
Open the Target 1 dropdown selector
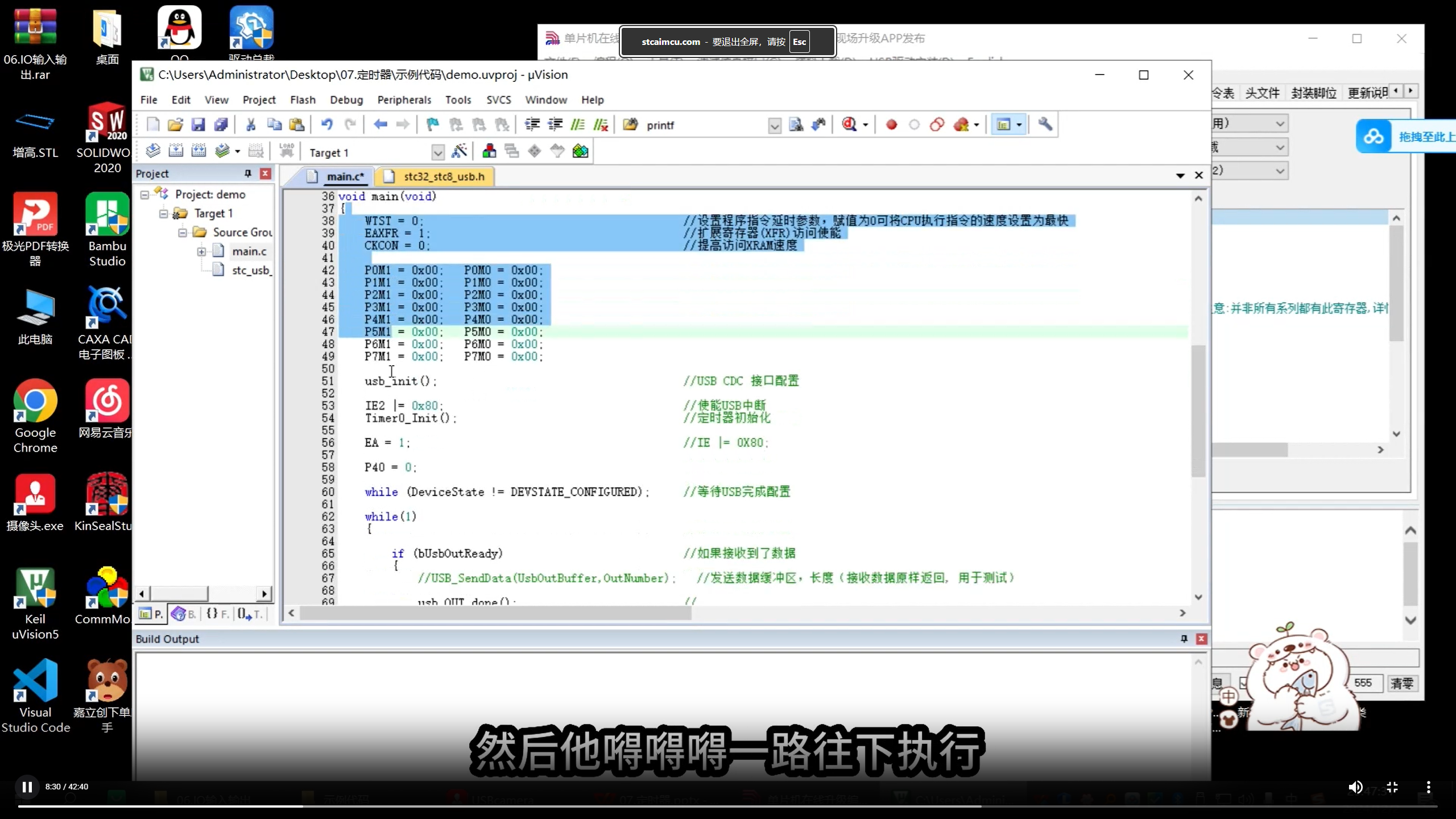(437, 151)
